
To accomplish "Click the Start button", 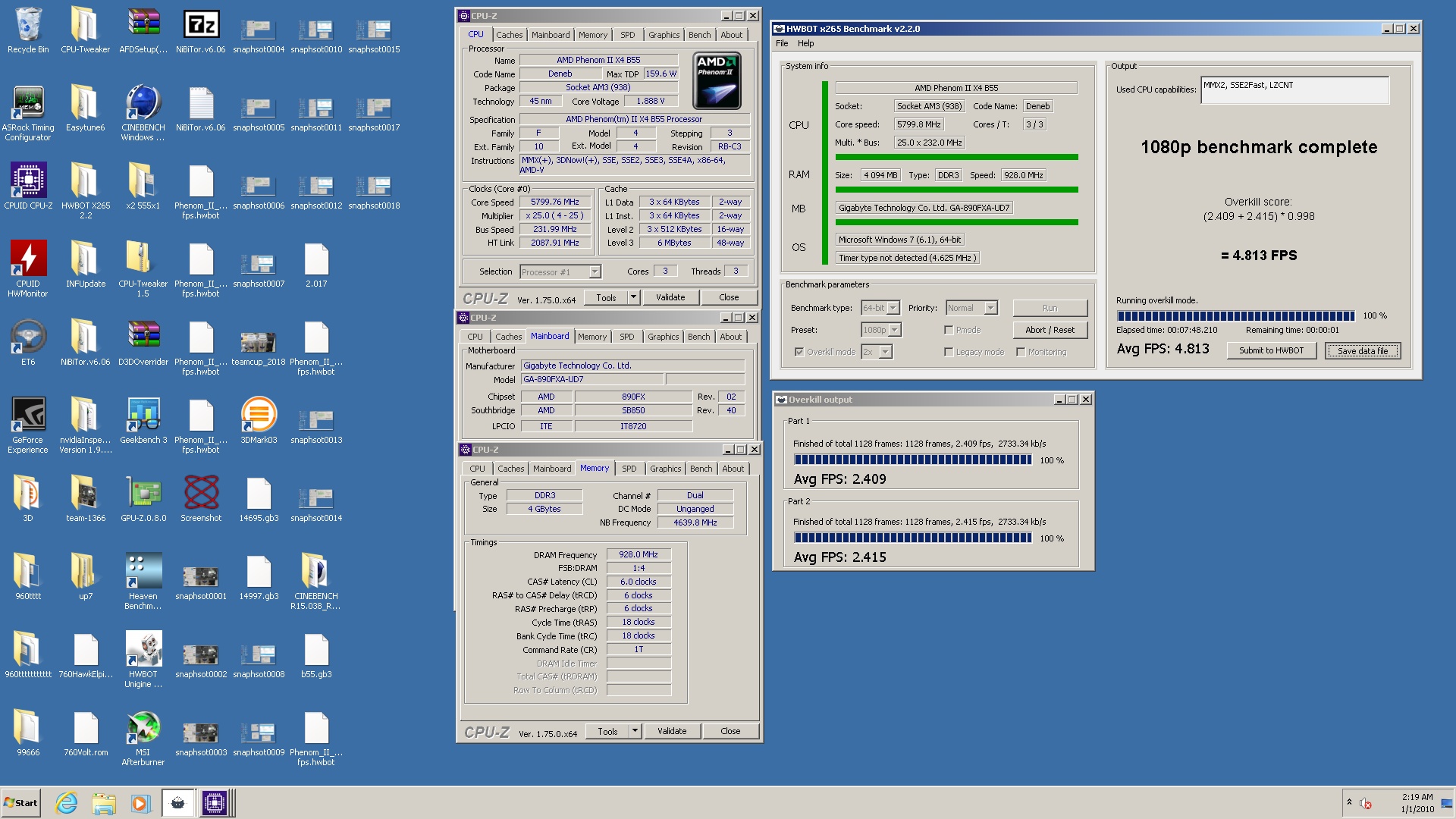I will 20,803.
